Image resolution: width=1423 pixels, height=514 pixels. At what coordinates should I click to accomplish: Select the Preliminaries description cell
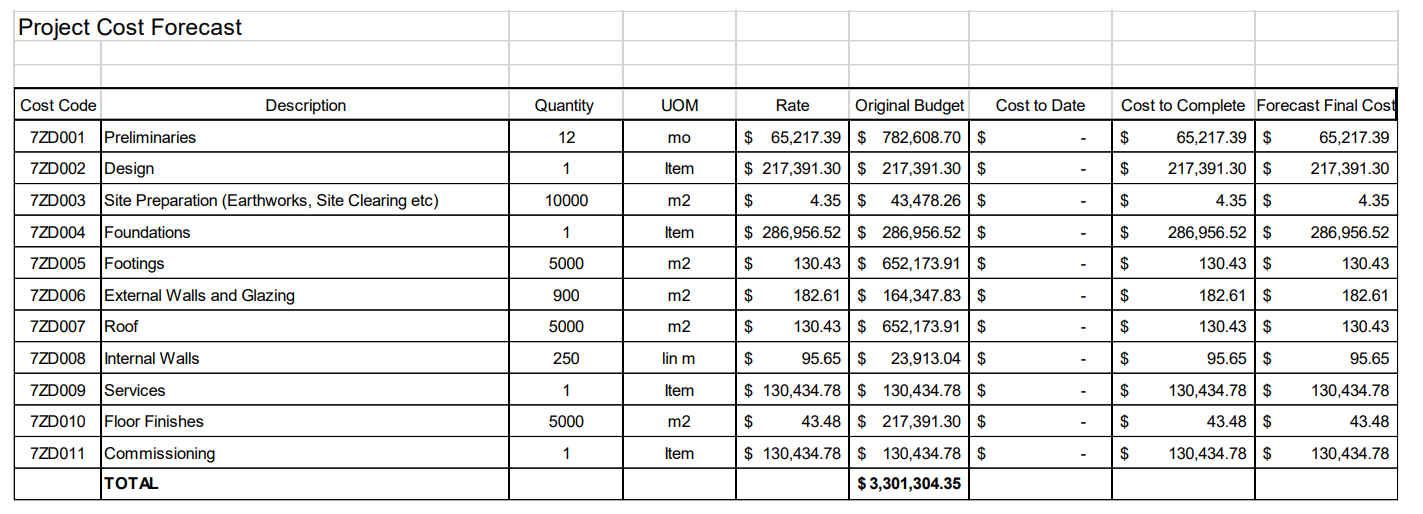[305, 137]
